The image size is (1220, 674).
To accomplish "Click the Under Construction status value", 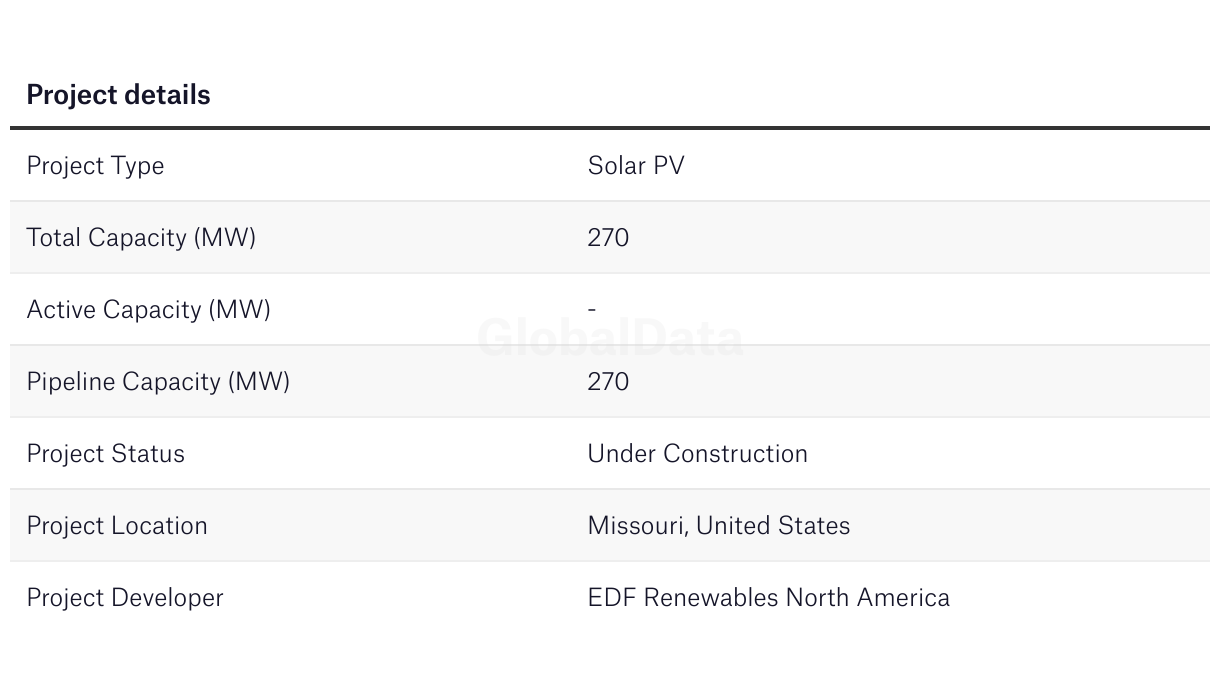I will 697,454.
